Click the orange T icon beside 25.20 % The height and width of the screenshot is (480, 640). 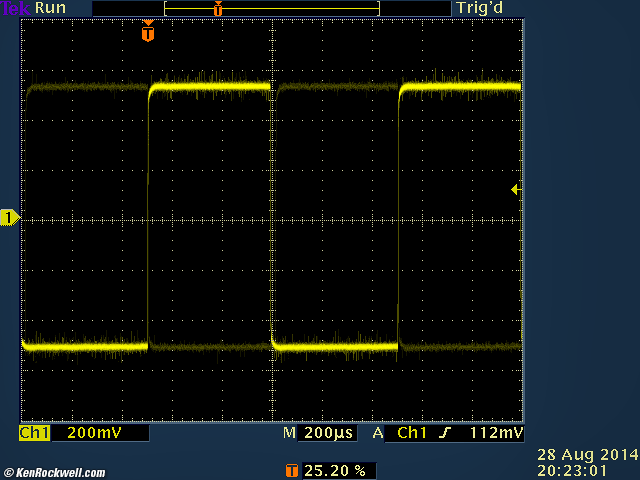click(292, 469)
